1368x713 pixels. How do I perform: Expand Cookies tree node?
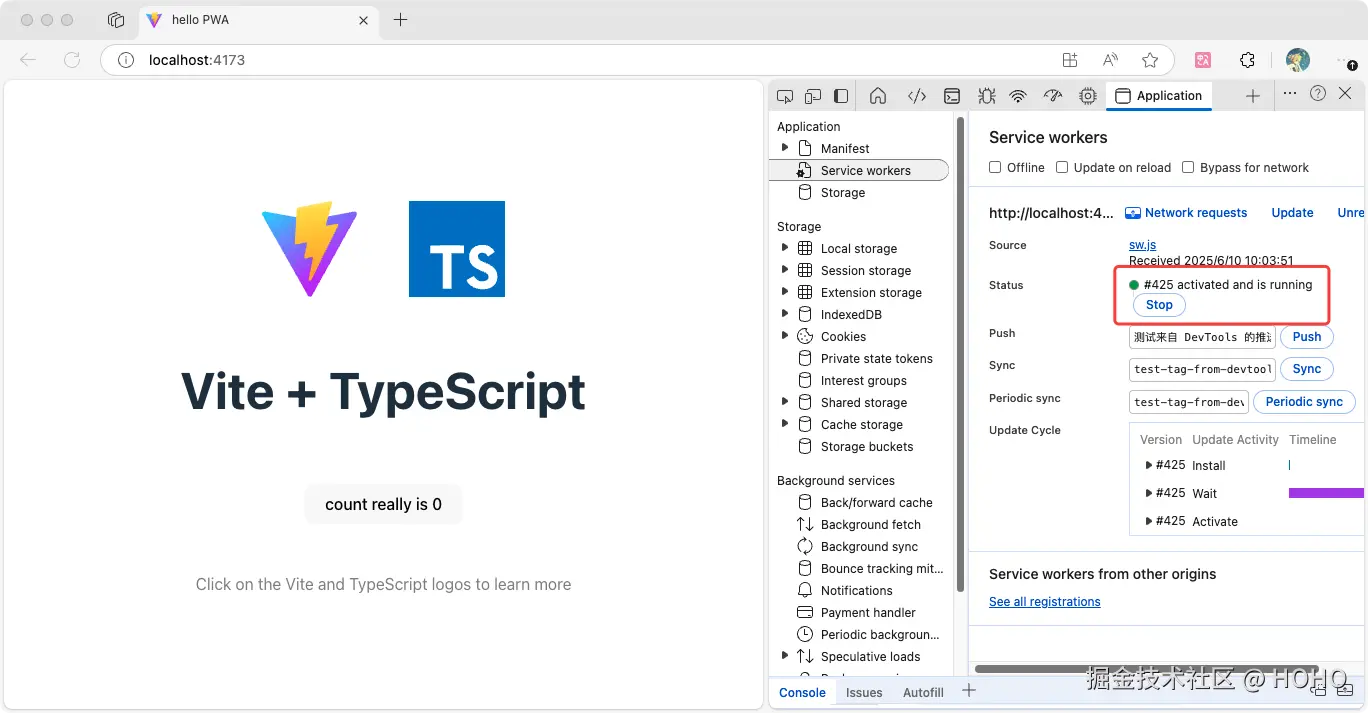[785, 336]
